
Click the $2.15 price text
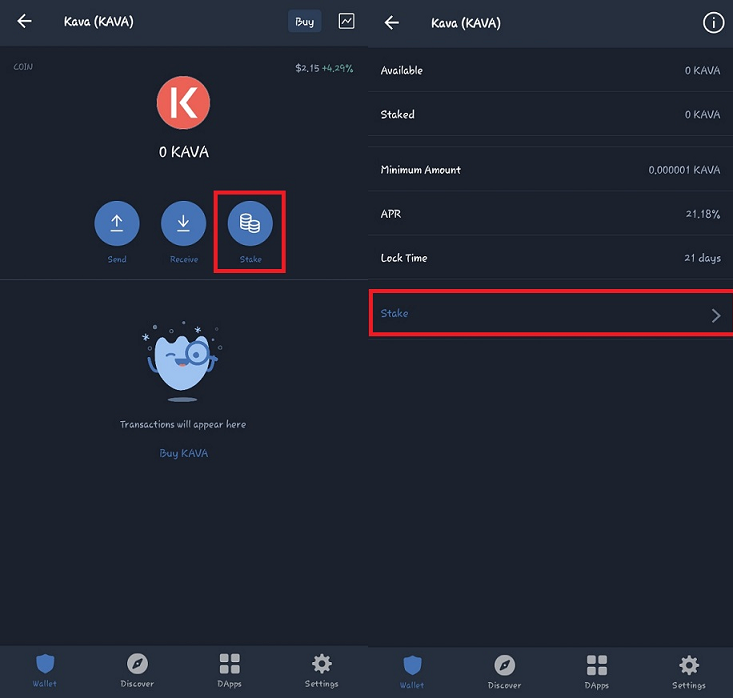click(307, 68)
